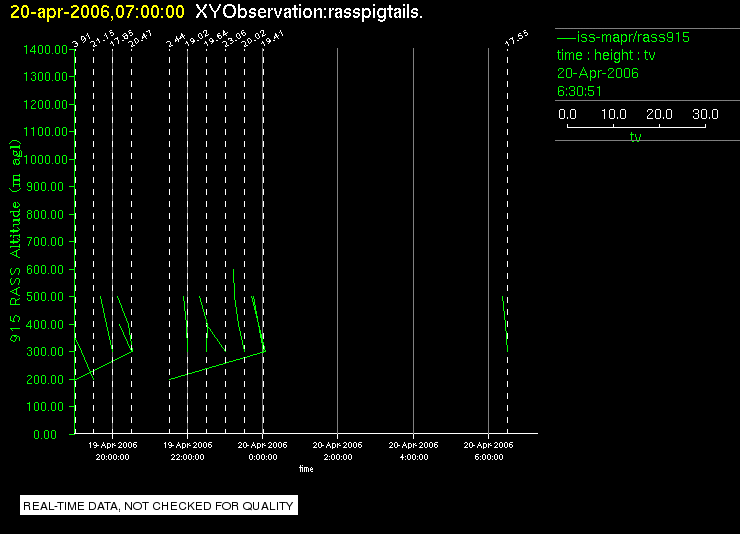Click the plot title 'XYObservation:rasspigtails.'

[x=309, y=12]
